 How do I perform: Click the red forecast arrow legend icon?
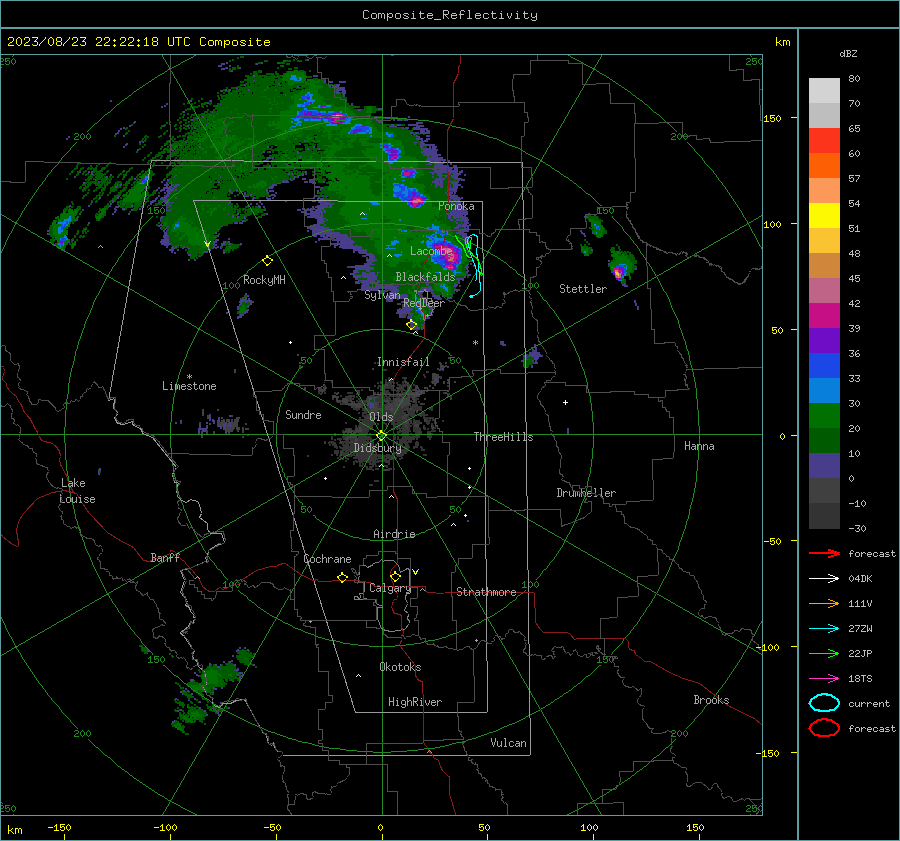824,553
